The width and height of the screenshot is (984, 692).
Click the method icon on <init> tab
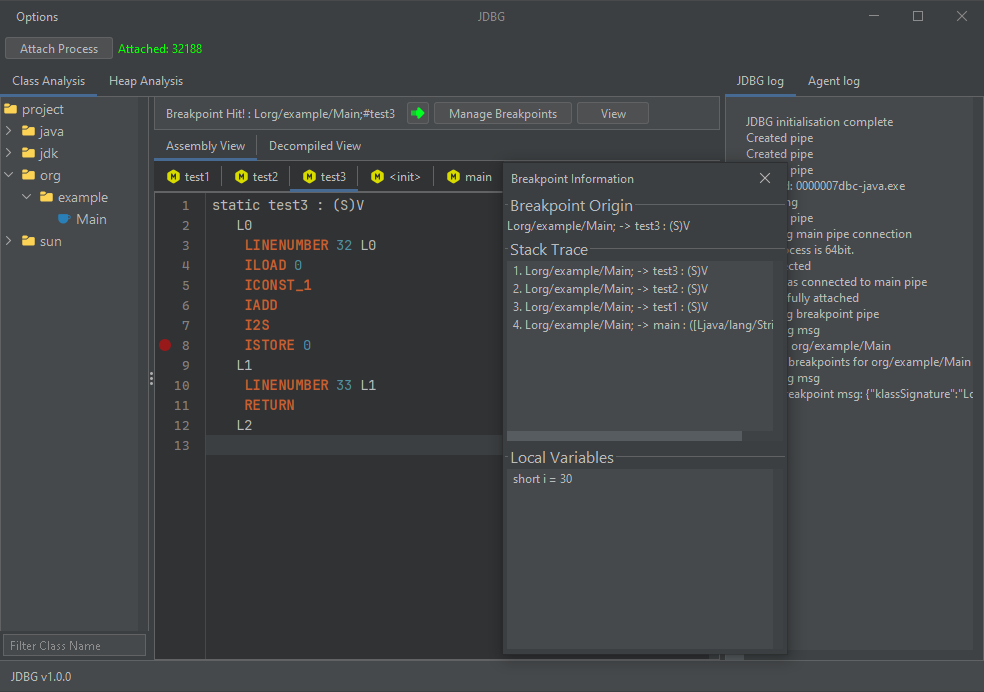[377, 177]
